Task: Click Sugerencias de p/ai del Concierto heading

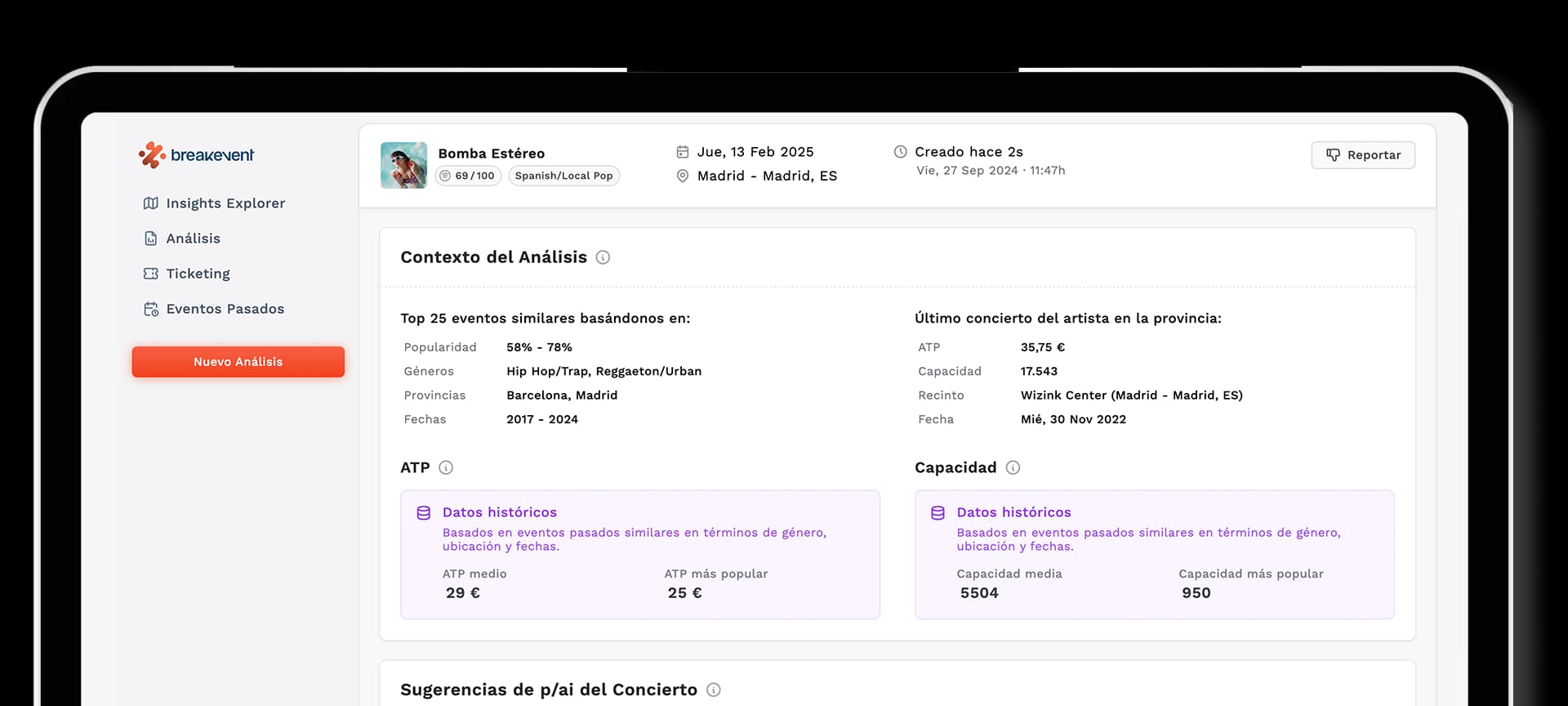Action: click(x=549, y=690)
